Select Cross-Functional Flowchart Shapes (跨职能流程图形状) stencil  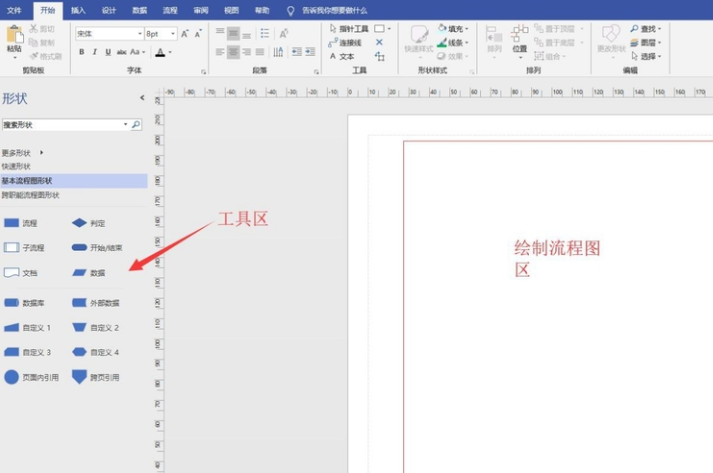(31, 195)
